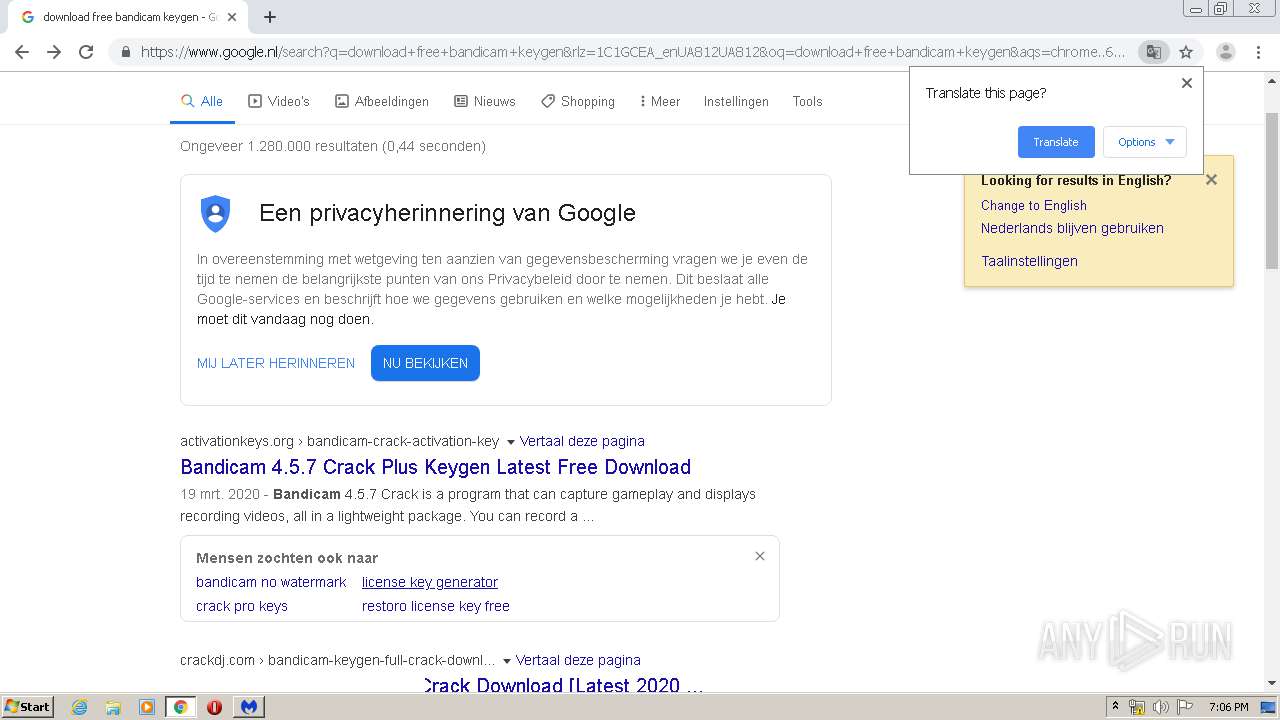Open Instellingen search settings
Image resolution: width=1280 pixels, height=720 pixels.
click(736, 101)
